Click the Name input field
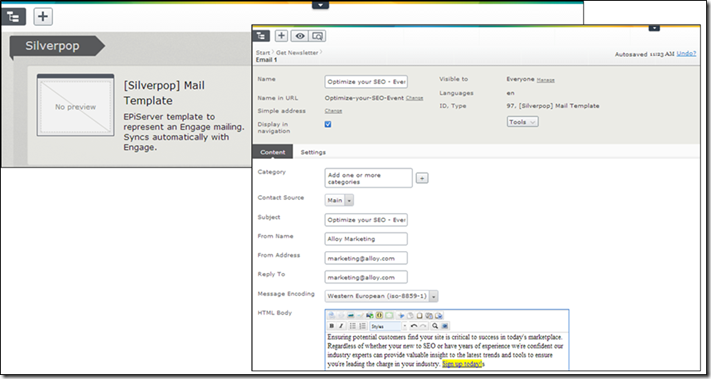Viewport: 711px width, 379px height. tap(366, 82)
